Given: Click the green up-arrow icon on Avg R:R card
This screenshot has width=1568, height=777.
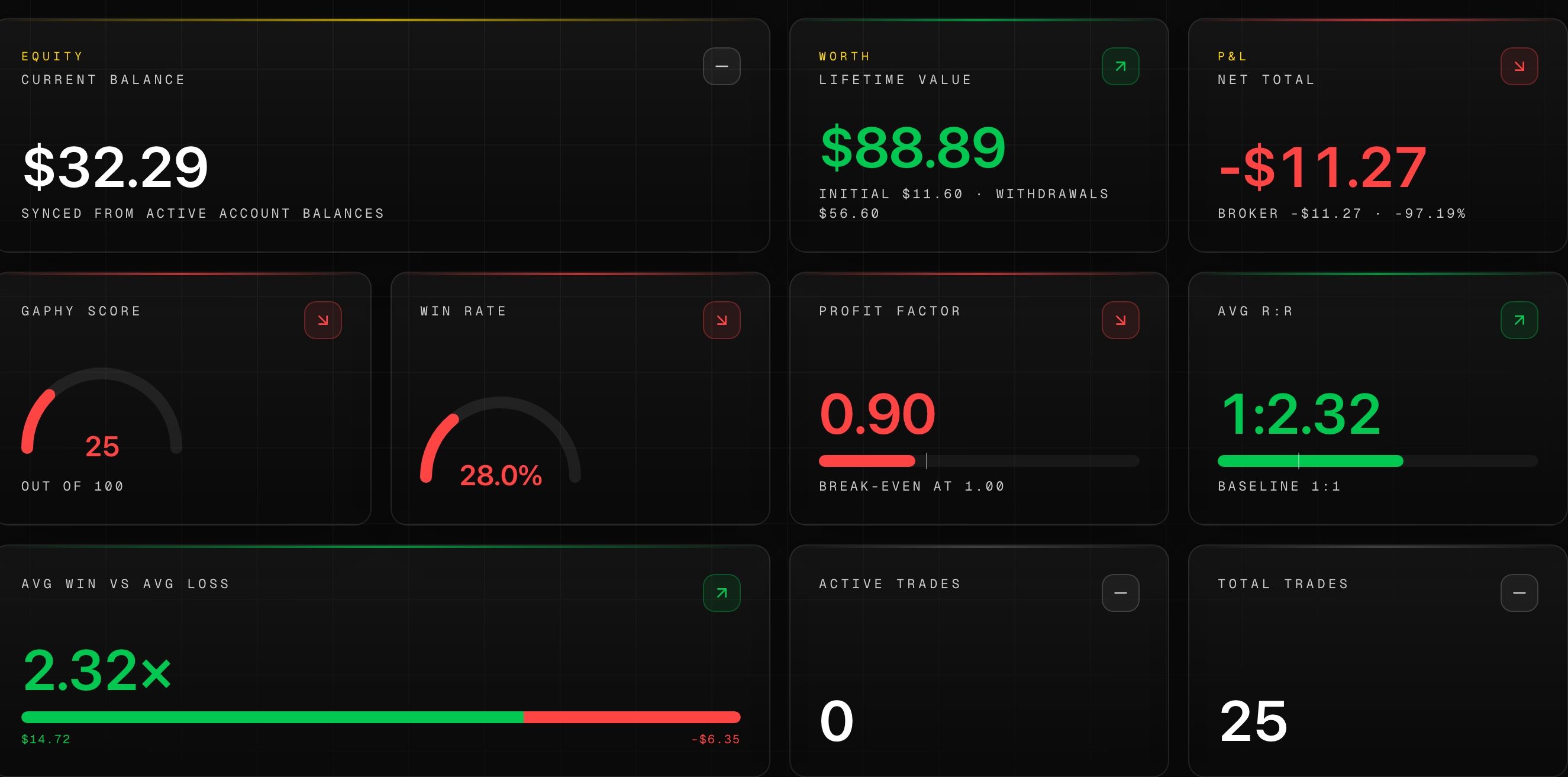Looking at the screenshot, I should [x=1519, y=320].
